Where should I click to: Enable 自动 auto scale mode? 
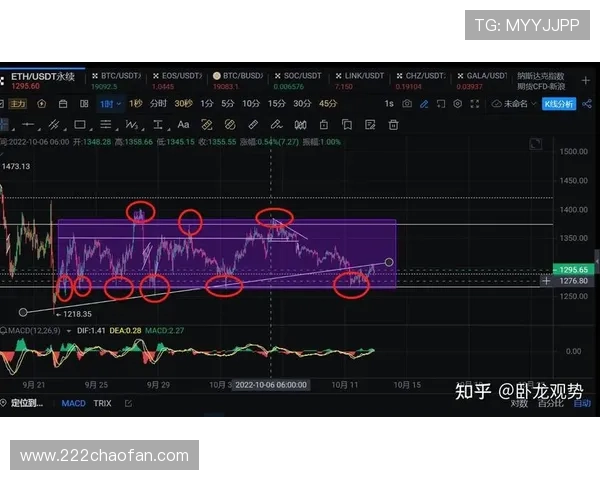[581, 404]
